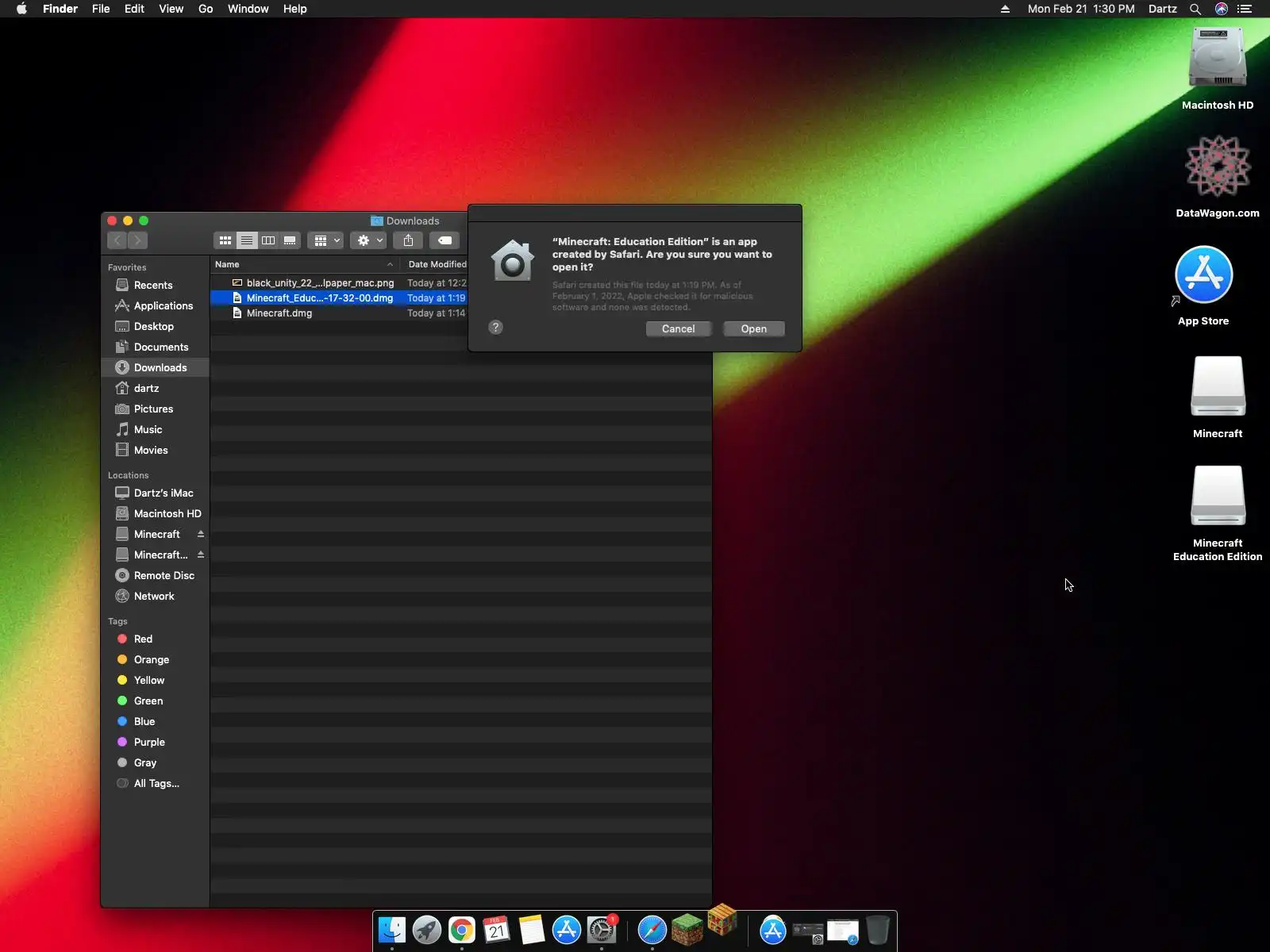This screenshot has width=1270, height=952.
Task: Launch Launchpad rocket icon in Dock
Action: 427,930
